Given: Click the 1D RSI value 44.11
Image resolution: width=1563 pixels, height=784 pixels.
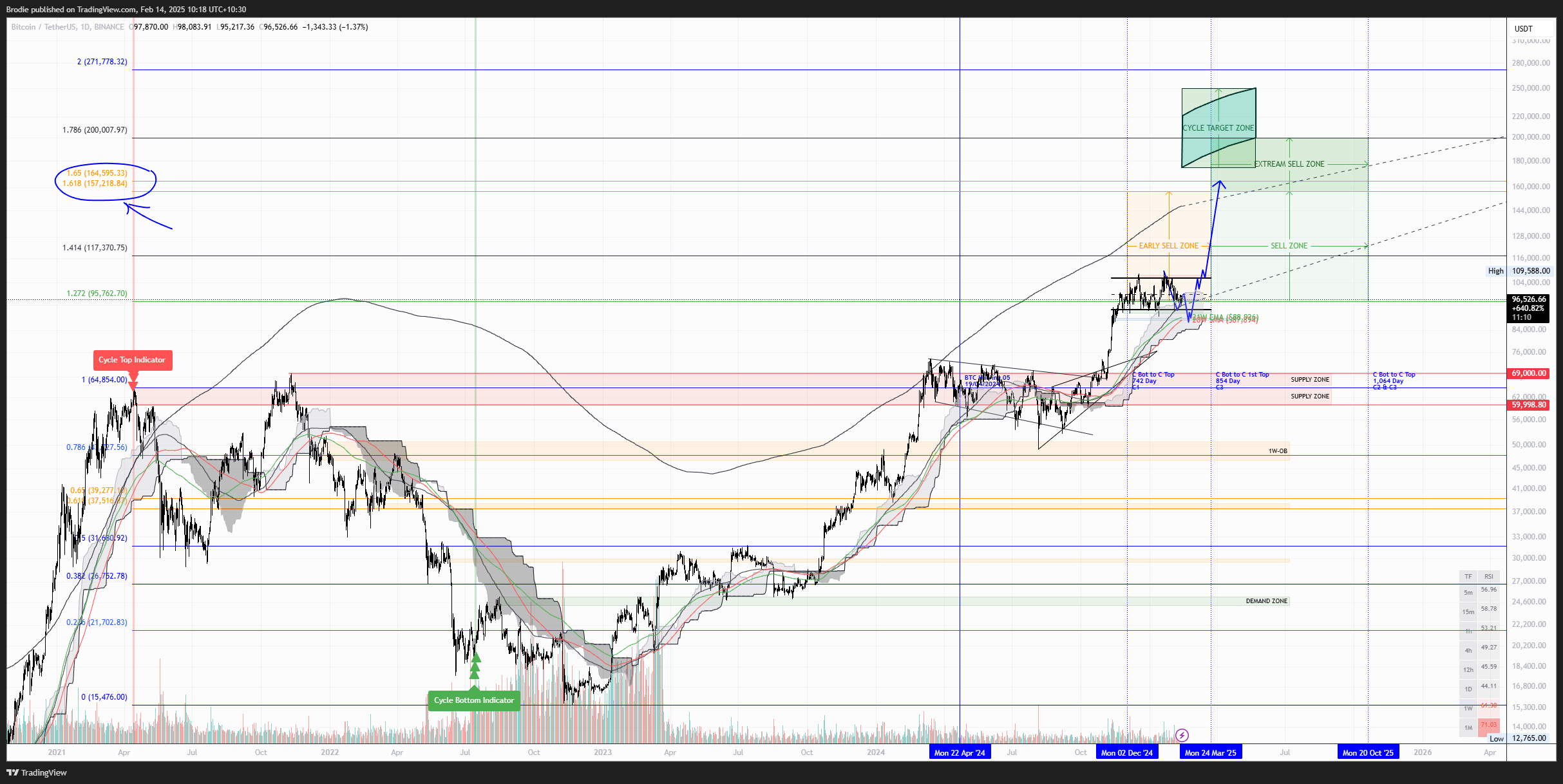Looking at the screenshot, I should [1489, 686].
